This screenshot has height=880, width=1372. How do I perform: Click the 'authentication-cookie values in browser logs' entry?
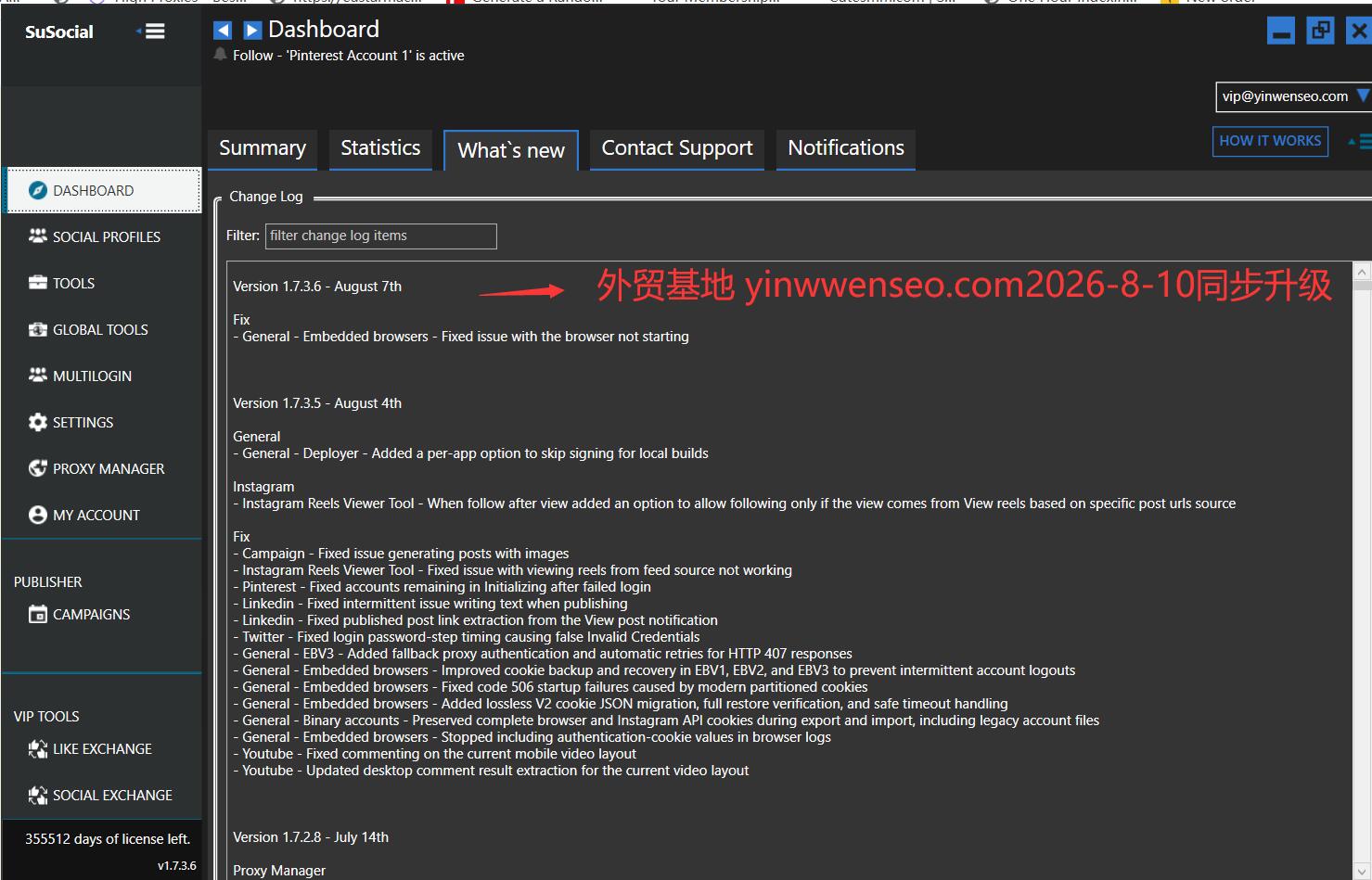[532, 737]
